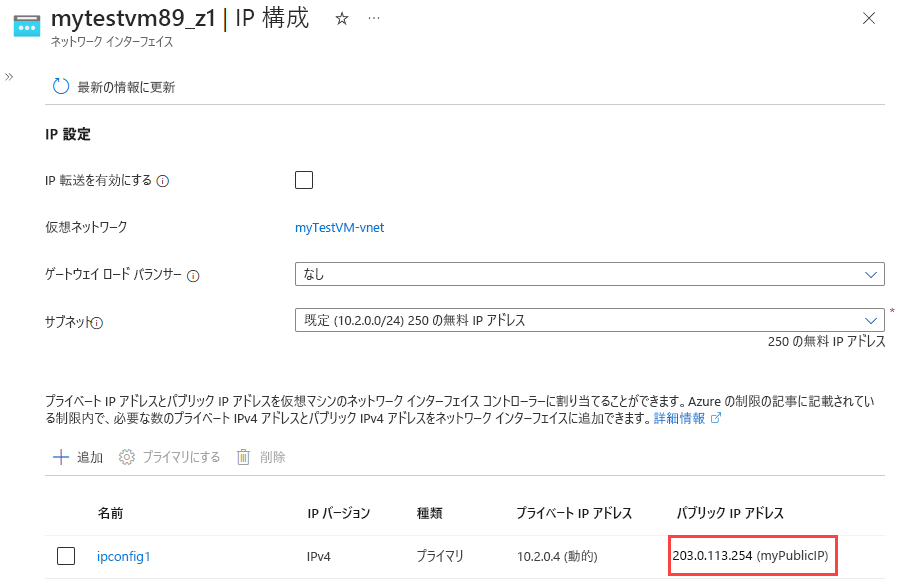Click the network interface resource icon

[27, 26]
